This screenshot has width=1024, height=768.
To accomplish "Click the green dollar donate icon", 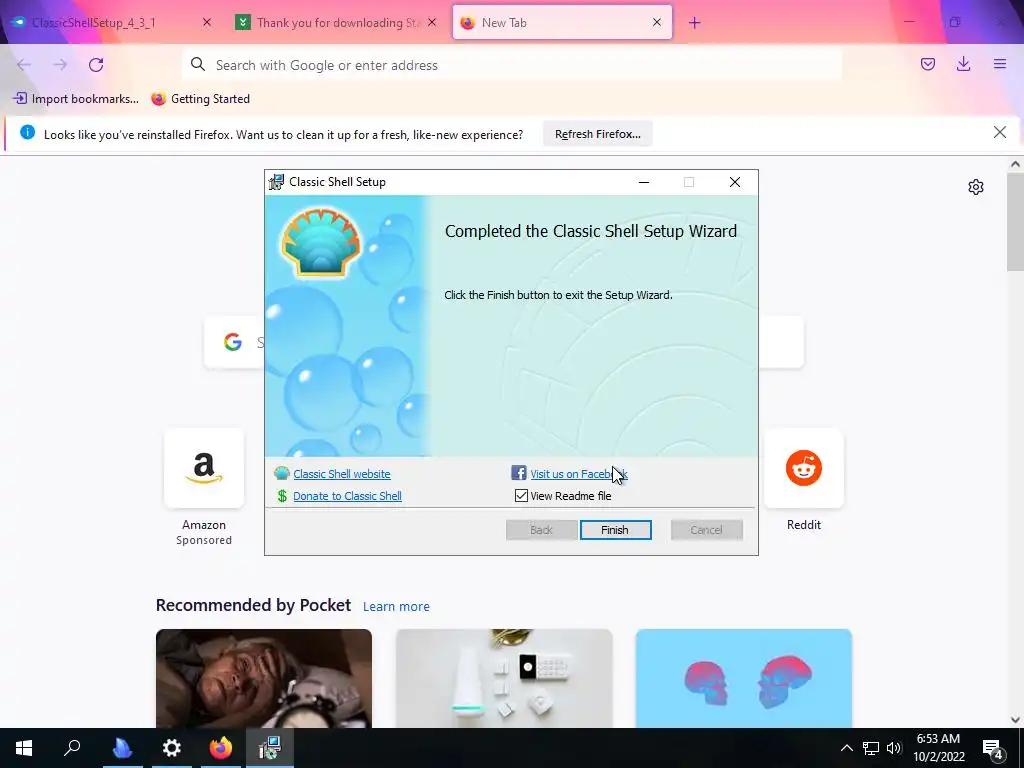I will pos(282,496).
